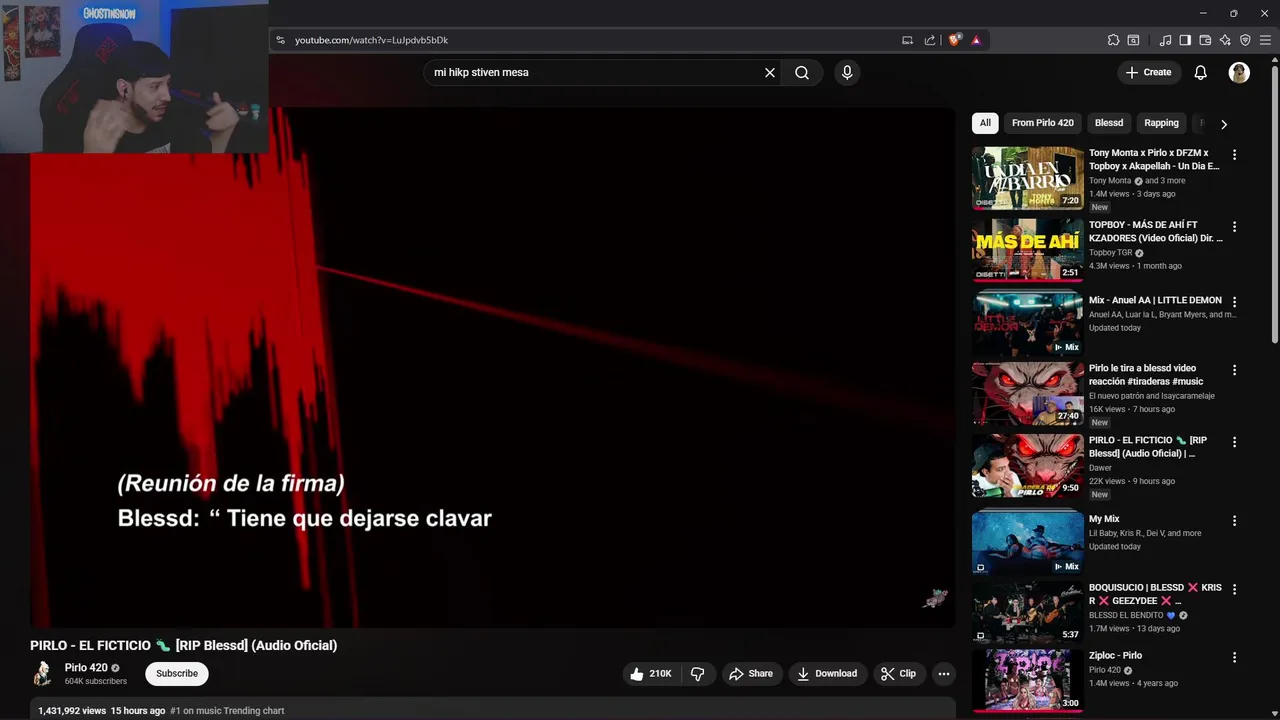The image size is (1280, 720).
Task: Like the video with 210K likes
Action: pyautogui.click(x=650, y=673)
